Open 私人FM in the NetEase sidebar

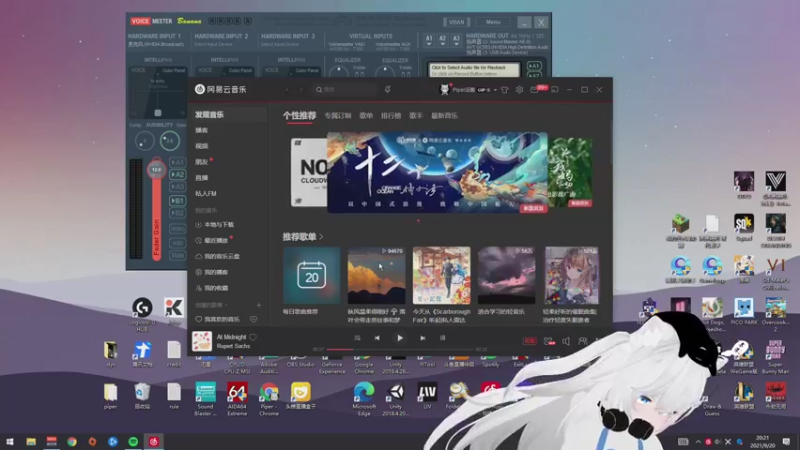pyautogui.click(x=206, y=194)
